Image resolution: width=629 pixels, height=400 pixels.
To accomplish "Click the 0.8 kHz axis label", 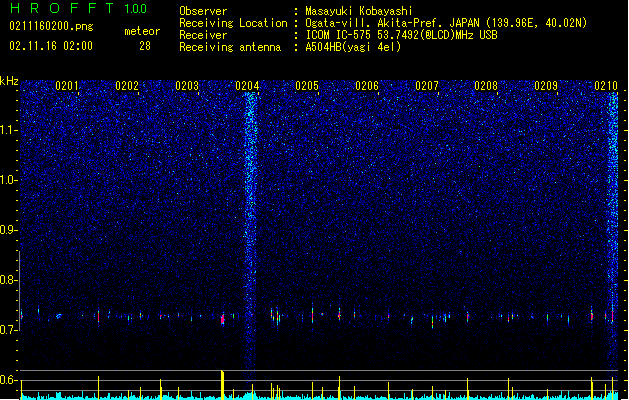I will pyautogui.click(x=9, y=280).
